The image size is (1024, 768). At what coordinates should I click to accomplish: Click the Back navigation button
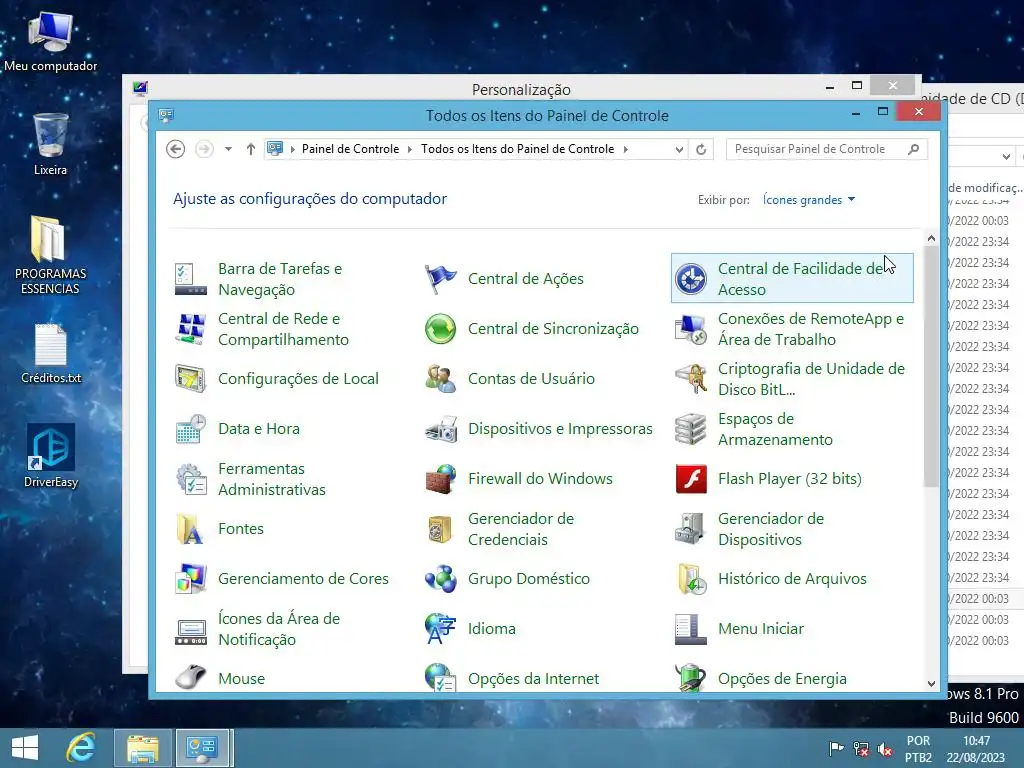(x=175, y=150)
